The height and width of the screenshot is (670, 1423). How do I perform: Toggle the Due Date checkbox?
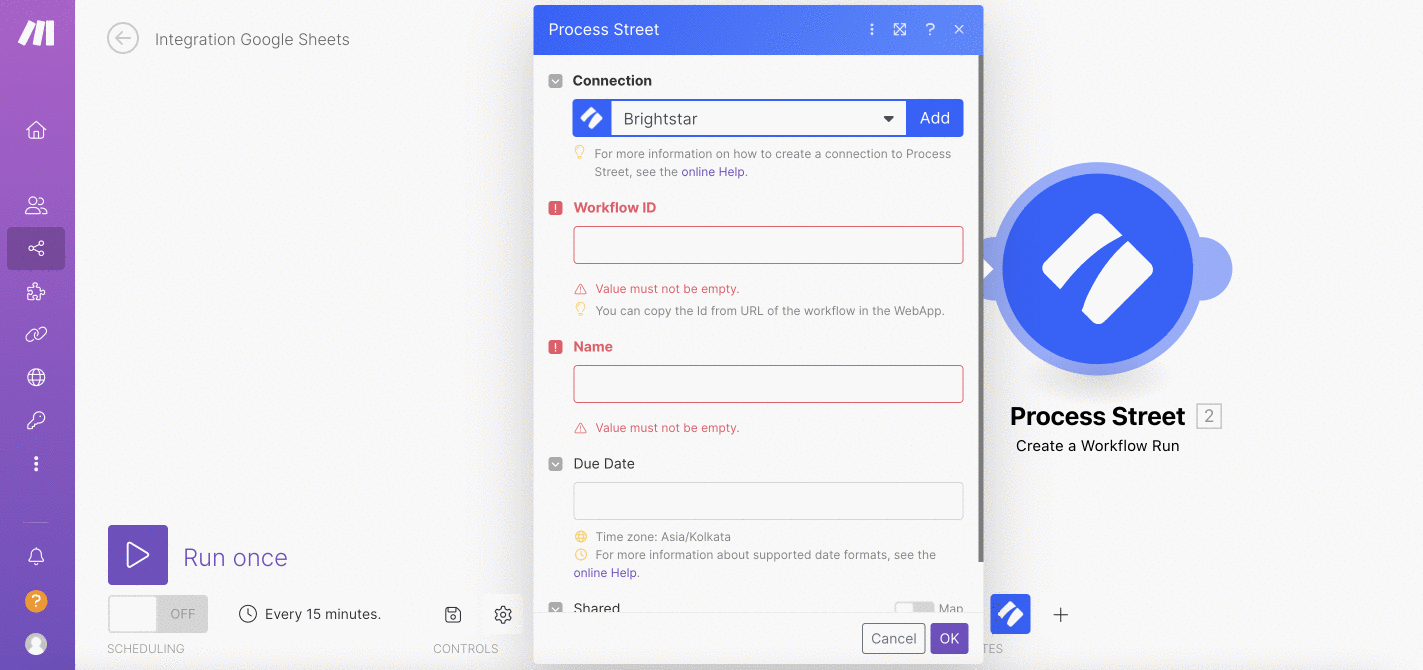(x=556, y=464)
